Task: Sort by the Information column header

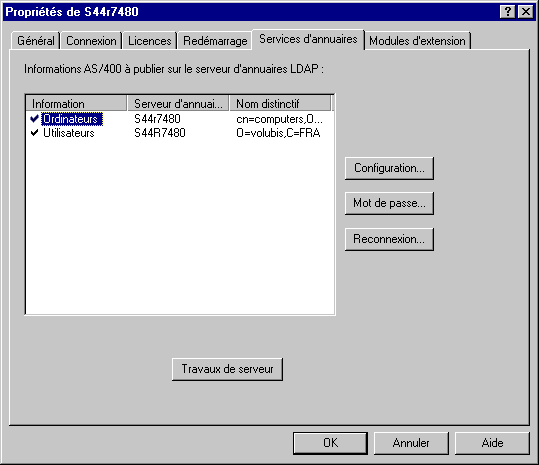Action: [x=76, y=103]
